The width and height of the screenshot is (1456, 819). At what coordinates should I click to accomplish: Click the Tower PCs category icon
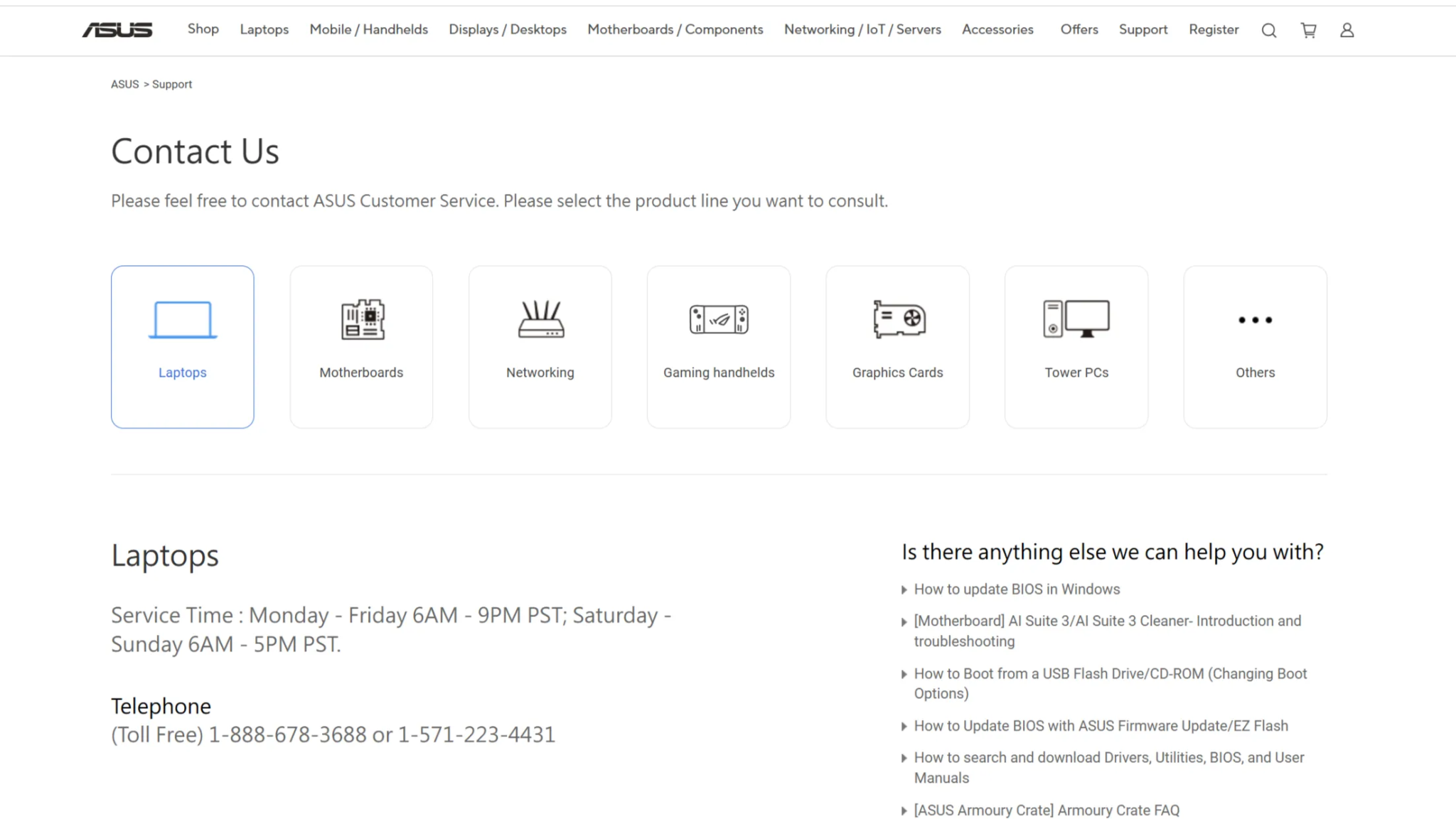coord(1076,321)
